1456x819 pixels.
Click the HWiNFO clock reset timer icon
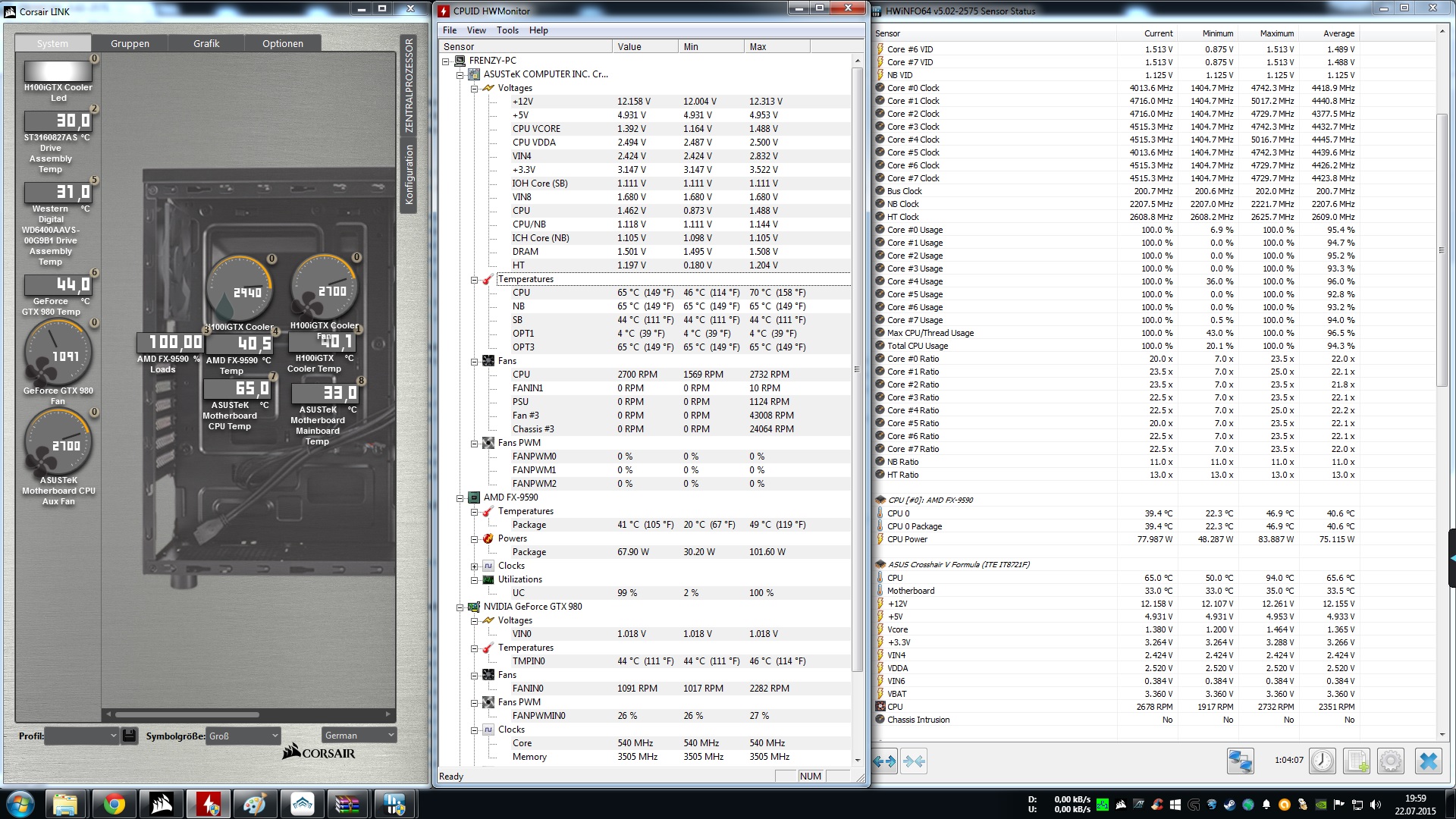[x=1323, y=761]
